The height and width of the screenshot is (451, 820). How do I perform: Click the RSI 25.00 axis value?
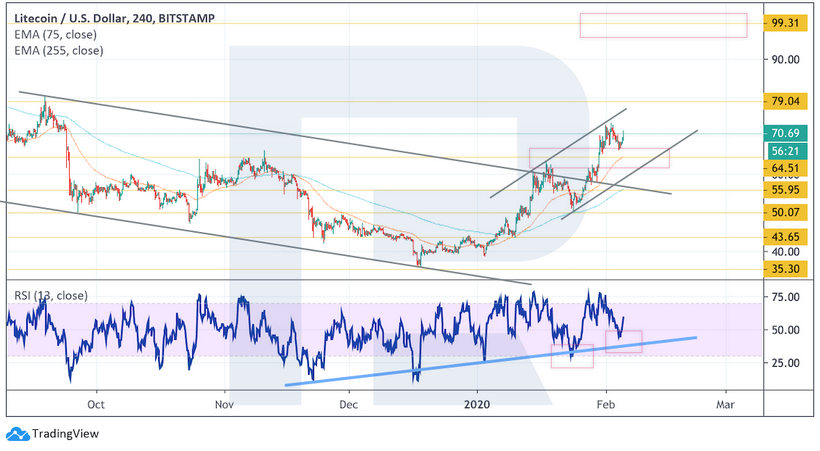click(x=785, y=363)
